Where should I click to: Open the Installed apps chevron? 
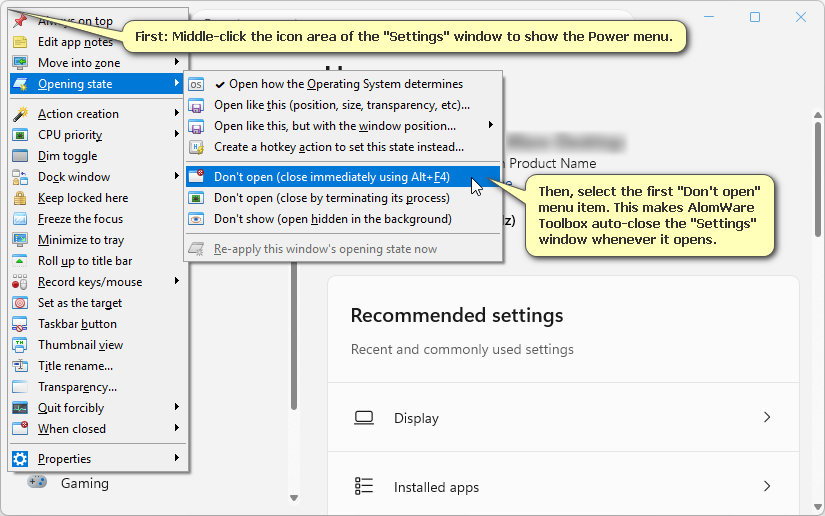767,487
